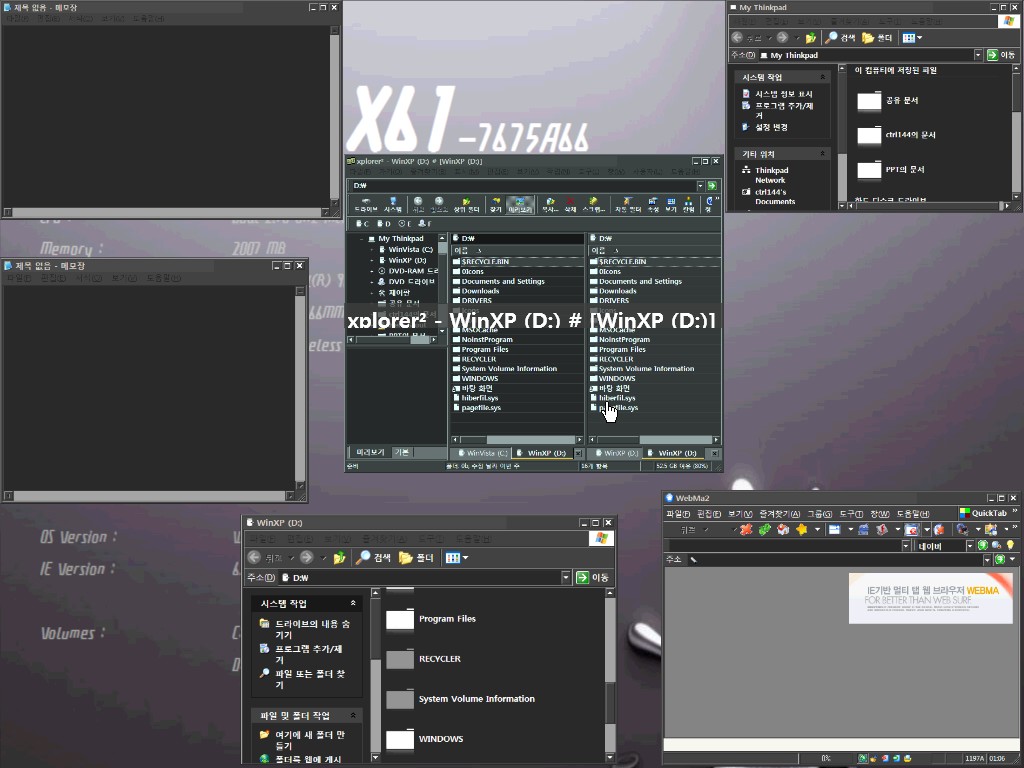Expand WinXP (D:) node in xplorer² tree
Screen dimensions: 1024x768
click(x=372, y=260)
